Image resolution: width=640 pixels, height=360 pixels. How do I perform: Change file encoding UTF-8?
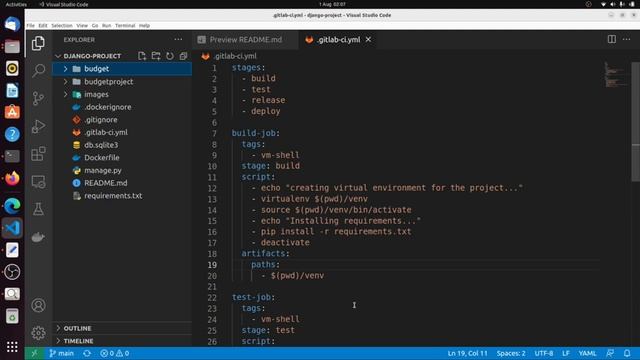pos(544,353)
